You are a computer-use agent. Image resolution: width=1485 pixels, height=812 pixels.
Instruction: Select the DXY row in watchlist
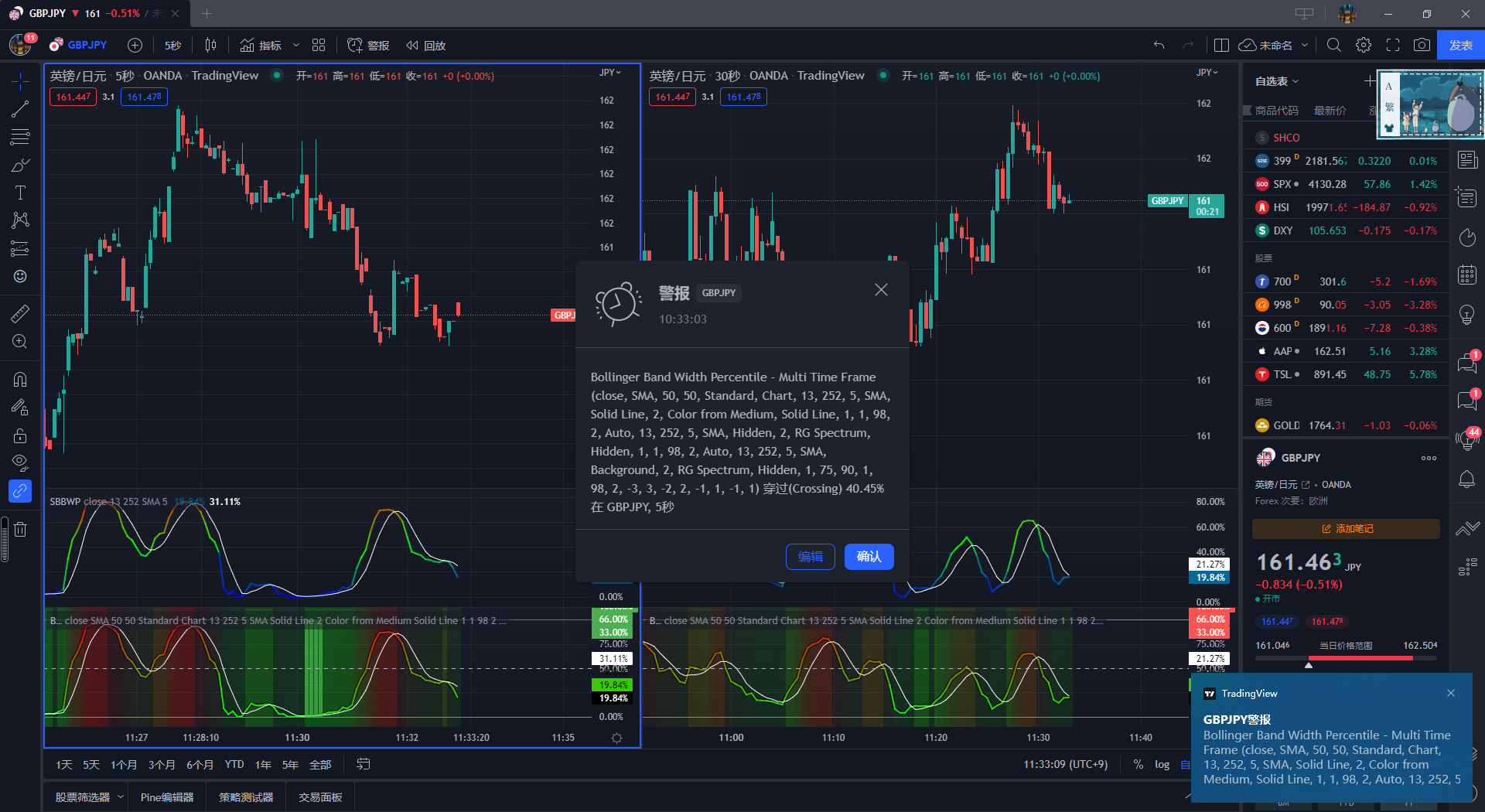click(1346, 230)
